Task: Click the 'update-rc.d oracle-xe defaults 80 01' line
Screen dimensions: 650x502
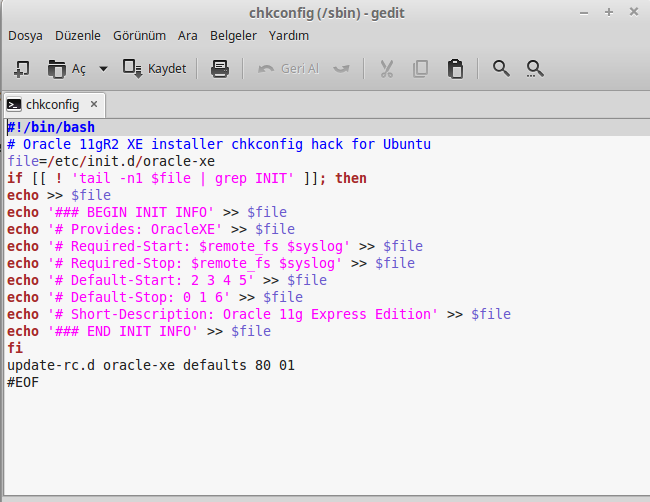Action: (x=151, y=365)
